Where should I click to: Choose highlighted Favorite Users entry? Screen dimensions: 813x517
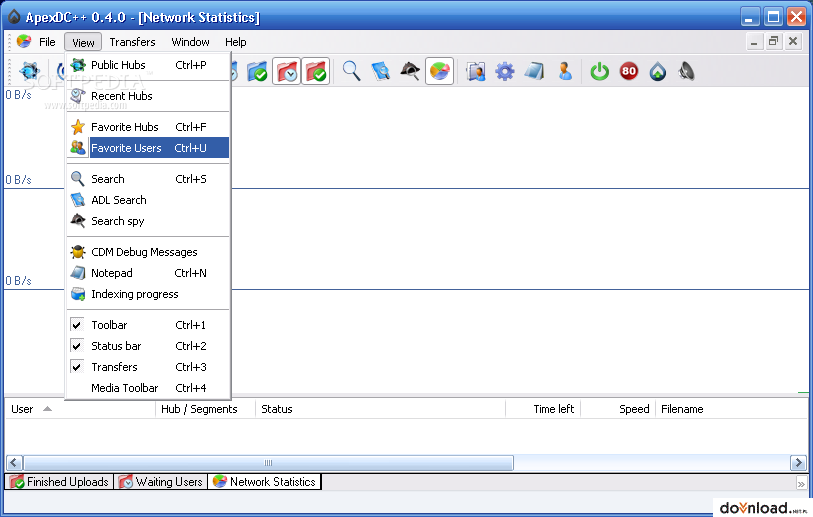pyautogui.click(x=148, y=148)
